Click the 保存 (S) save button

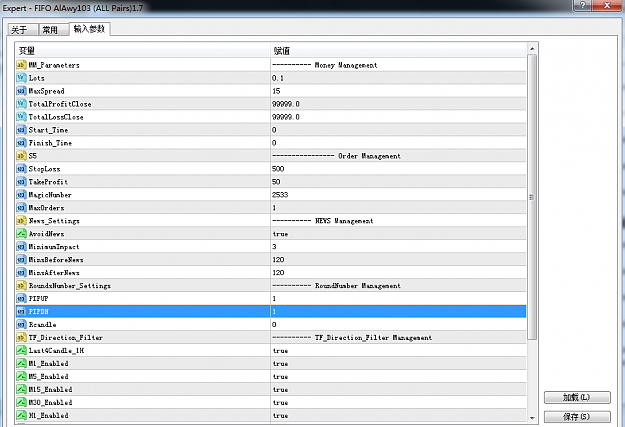coord(577,417)
